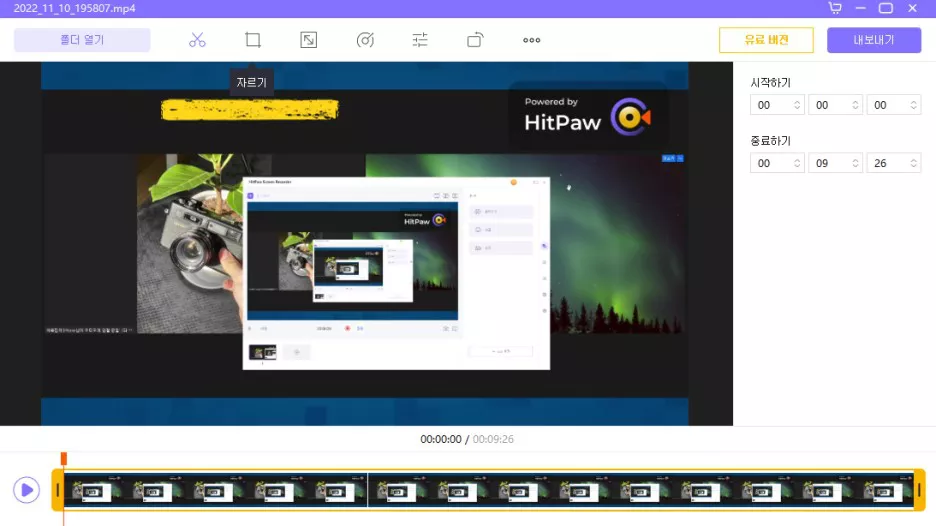This screenshot has height=526, width=936.
Task: Click the 폴더 열기 button
Action: tap(82, 40)
